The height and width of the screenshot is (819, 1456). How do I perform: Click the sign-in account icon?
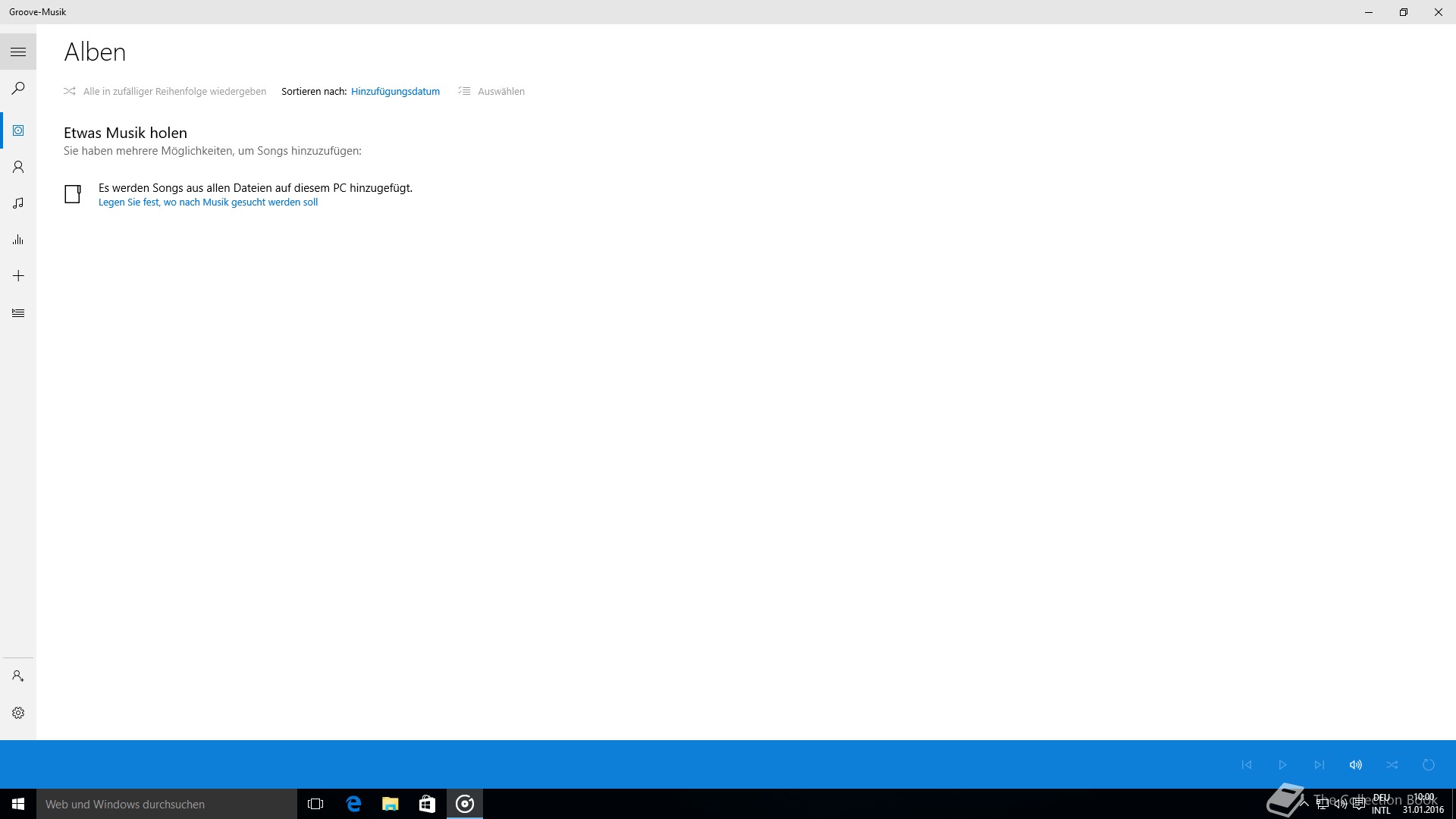(x=18, y=676)
